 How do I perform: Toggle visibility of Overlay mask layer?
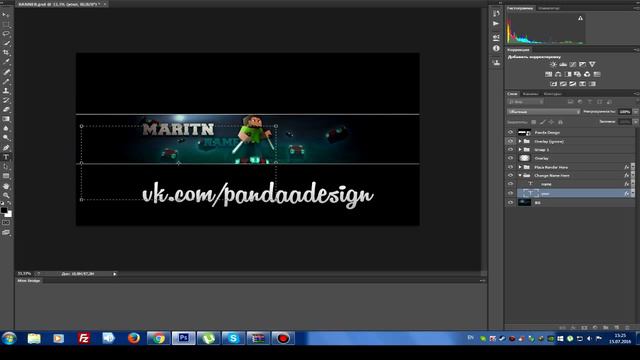click(x=510, y=158)
